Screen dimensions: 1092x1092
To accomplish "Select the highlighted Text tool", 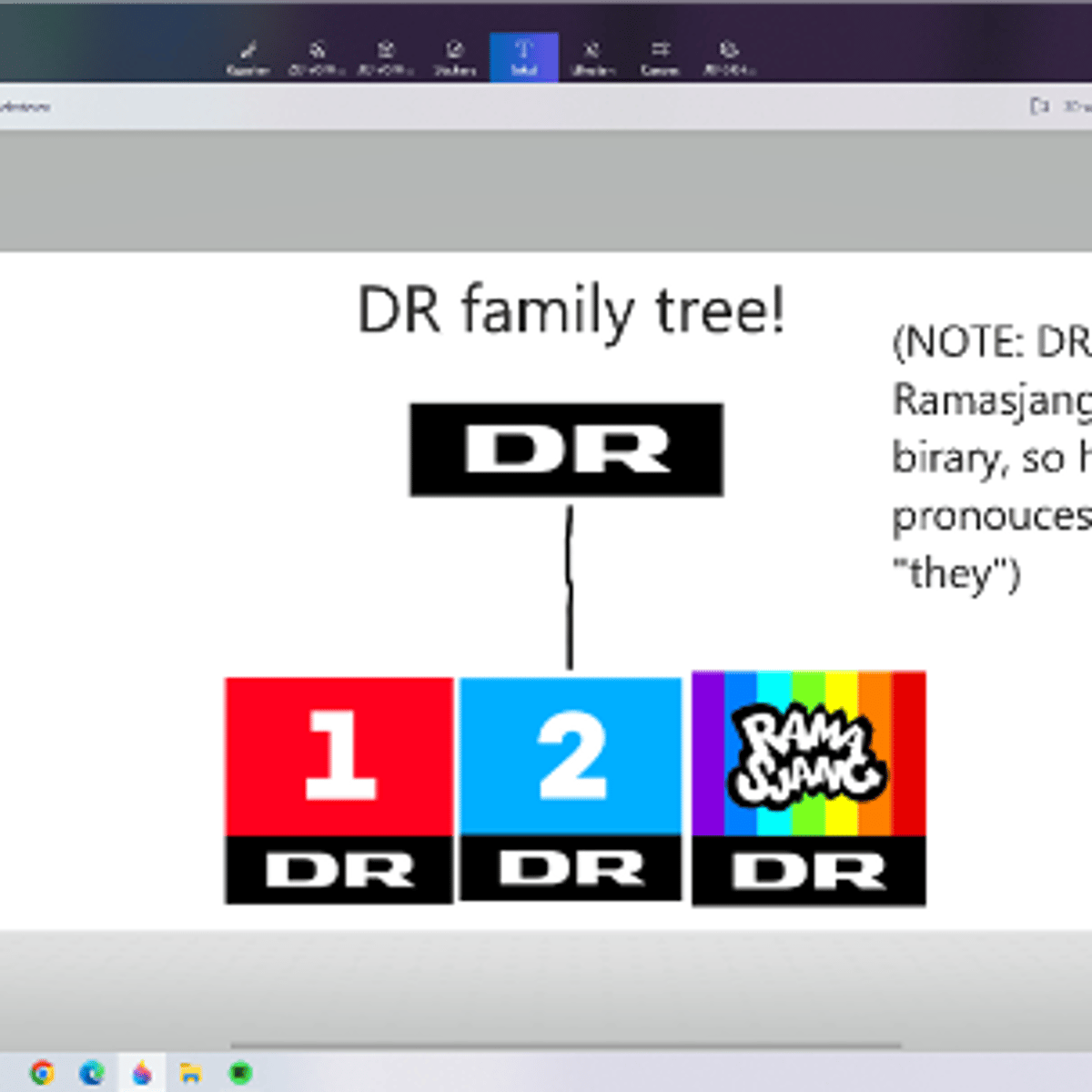I will [524, 58].
